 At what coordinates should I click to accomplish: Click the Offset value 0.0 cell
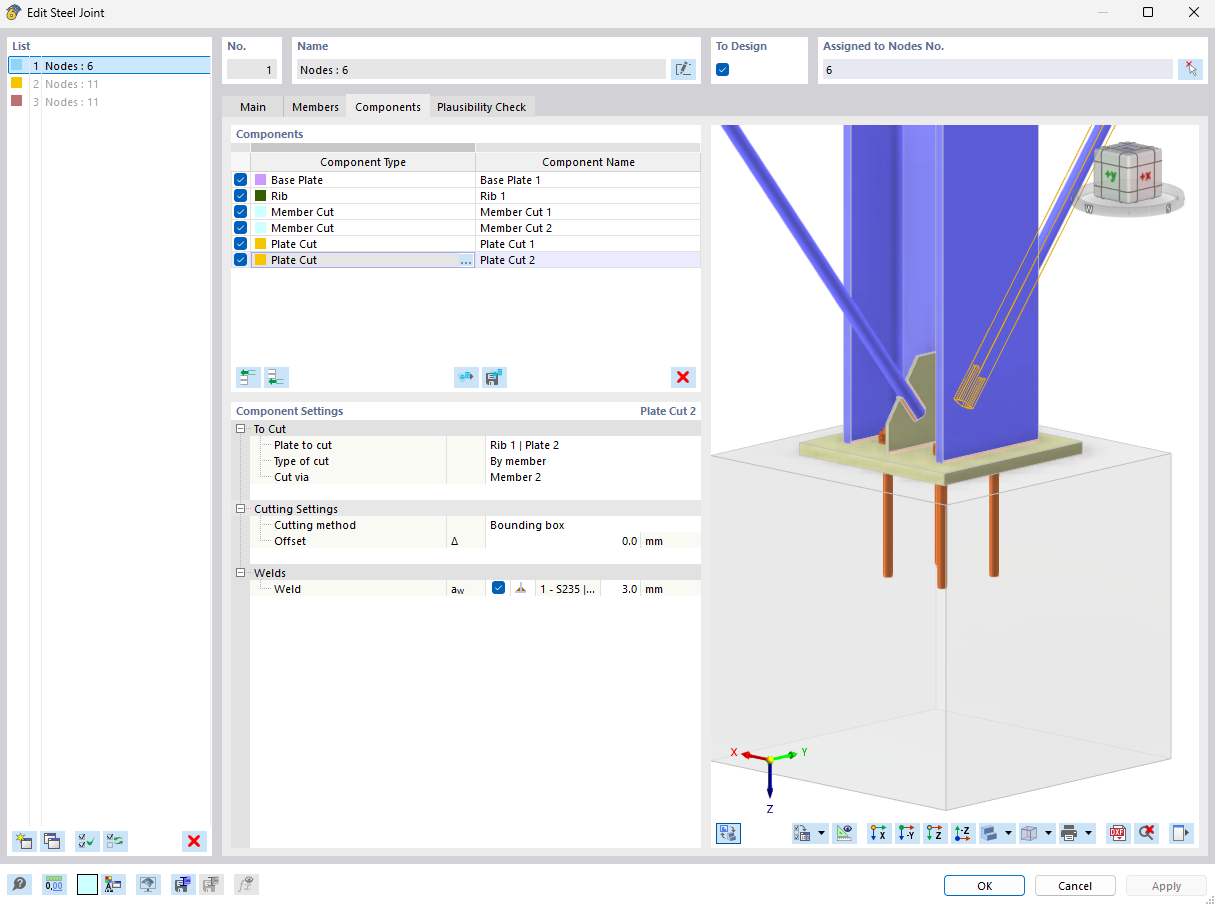[x=563, y=541]
